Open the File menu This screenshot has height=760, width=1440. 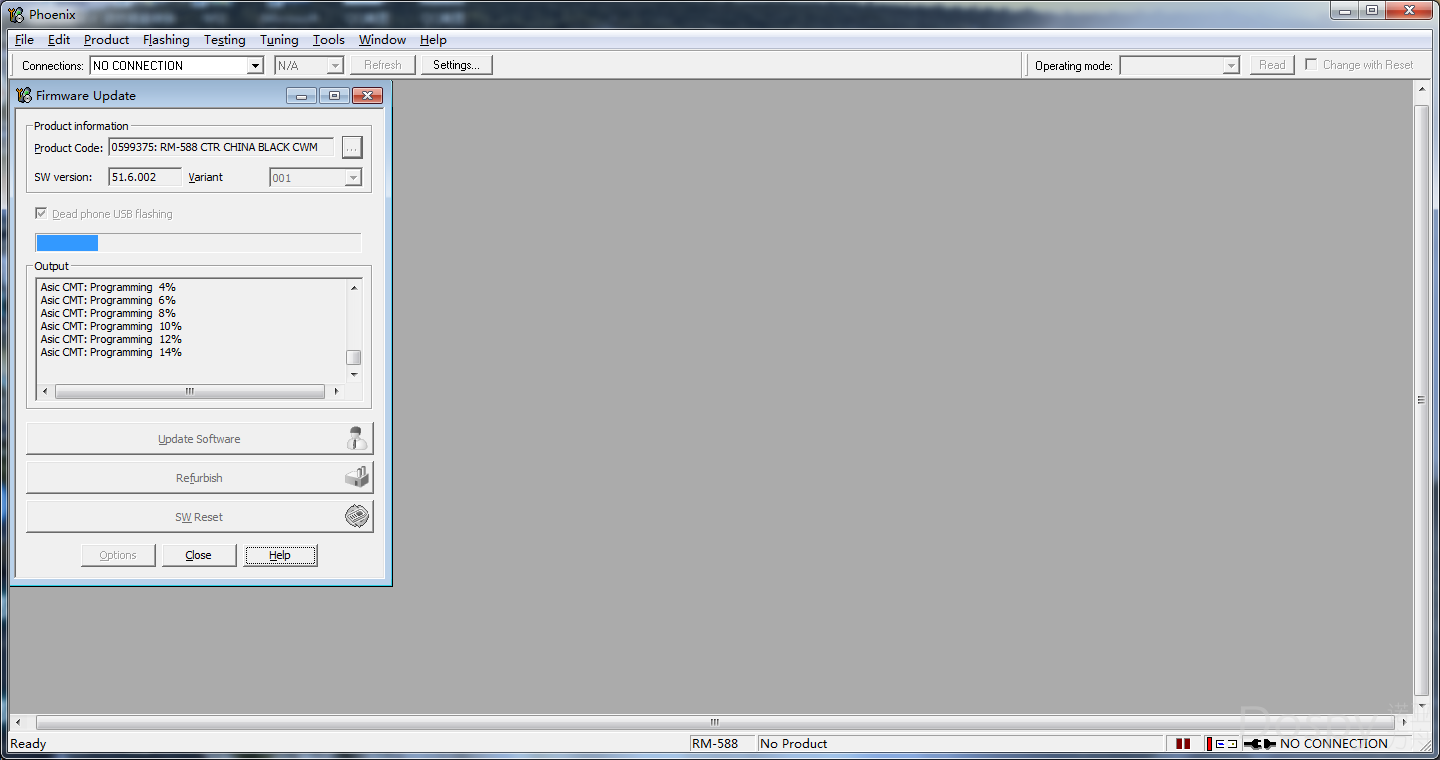pos(24,40)
